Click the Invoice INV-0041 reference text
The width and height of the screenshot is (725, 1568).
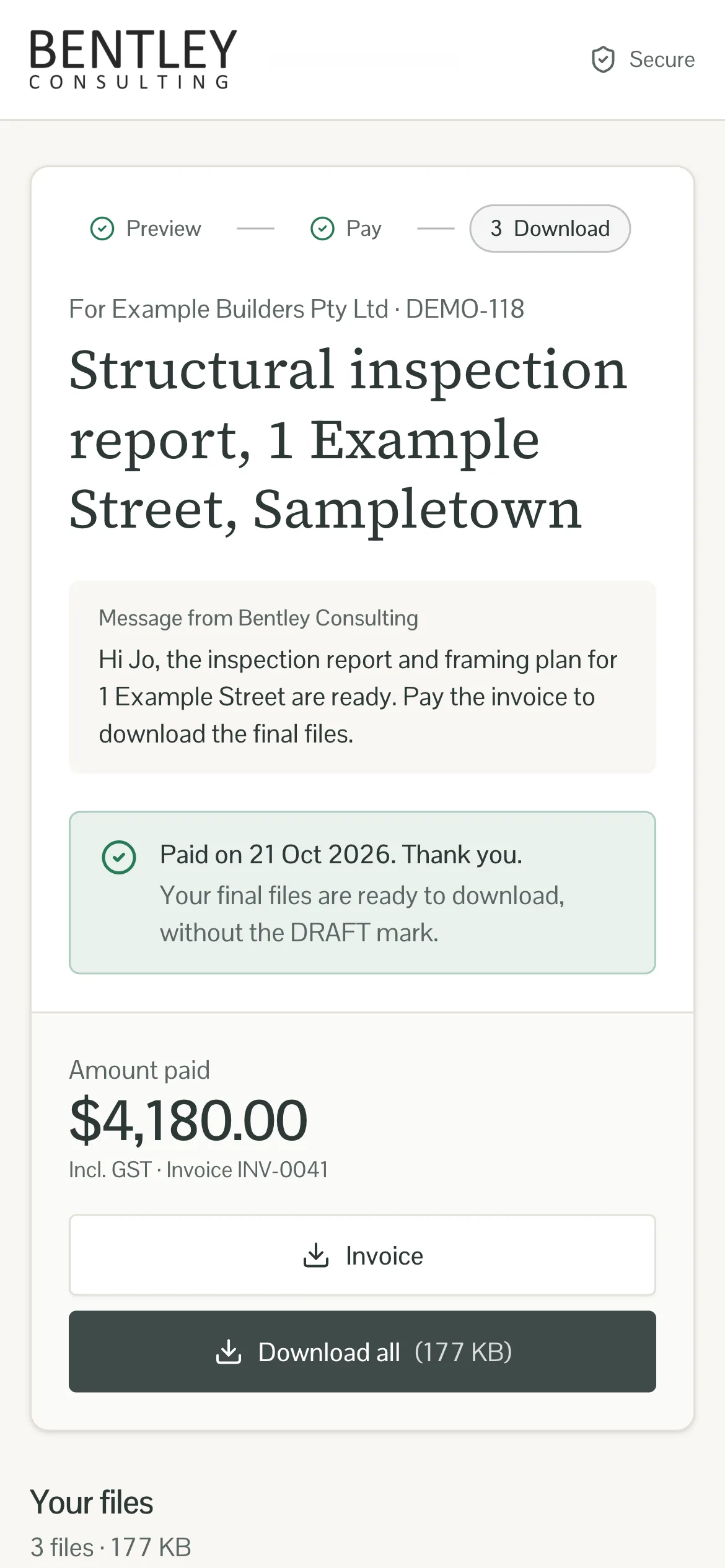point(247,1170)
